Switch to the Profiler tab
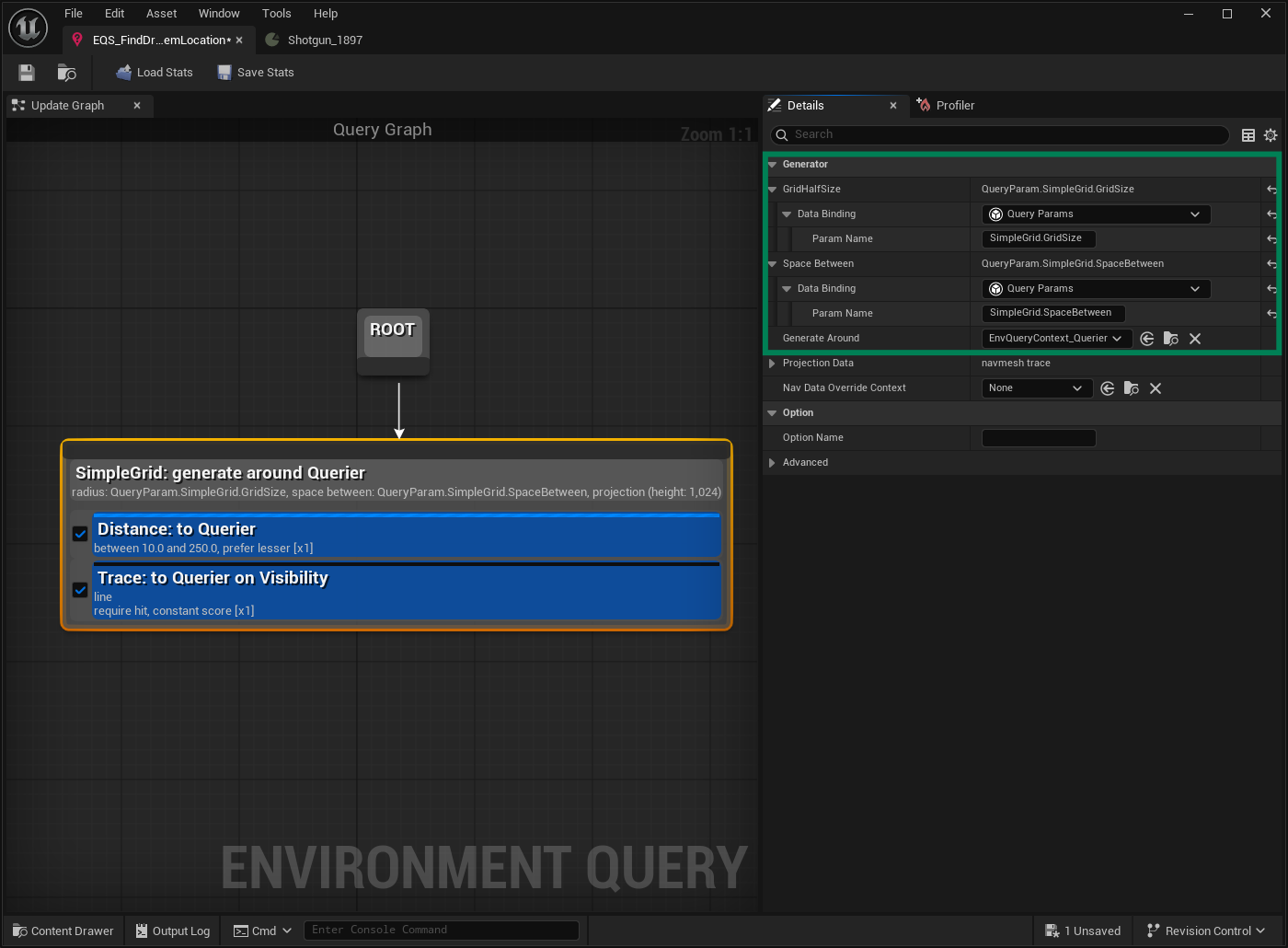1288x948 pixels. click(x=946, y=105)
